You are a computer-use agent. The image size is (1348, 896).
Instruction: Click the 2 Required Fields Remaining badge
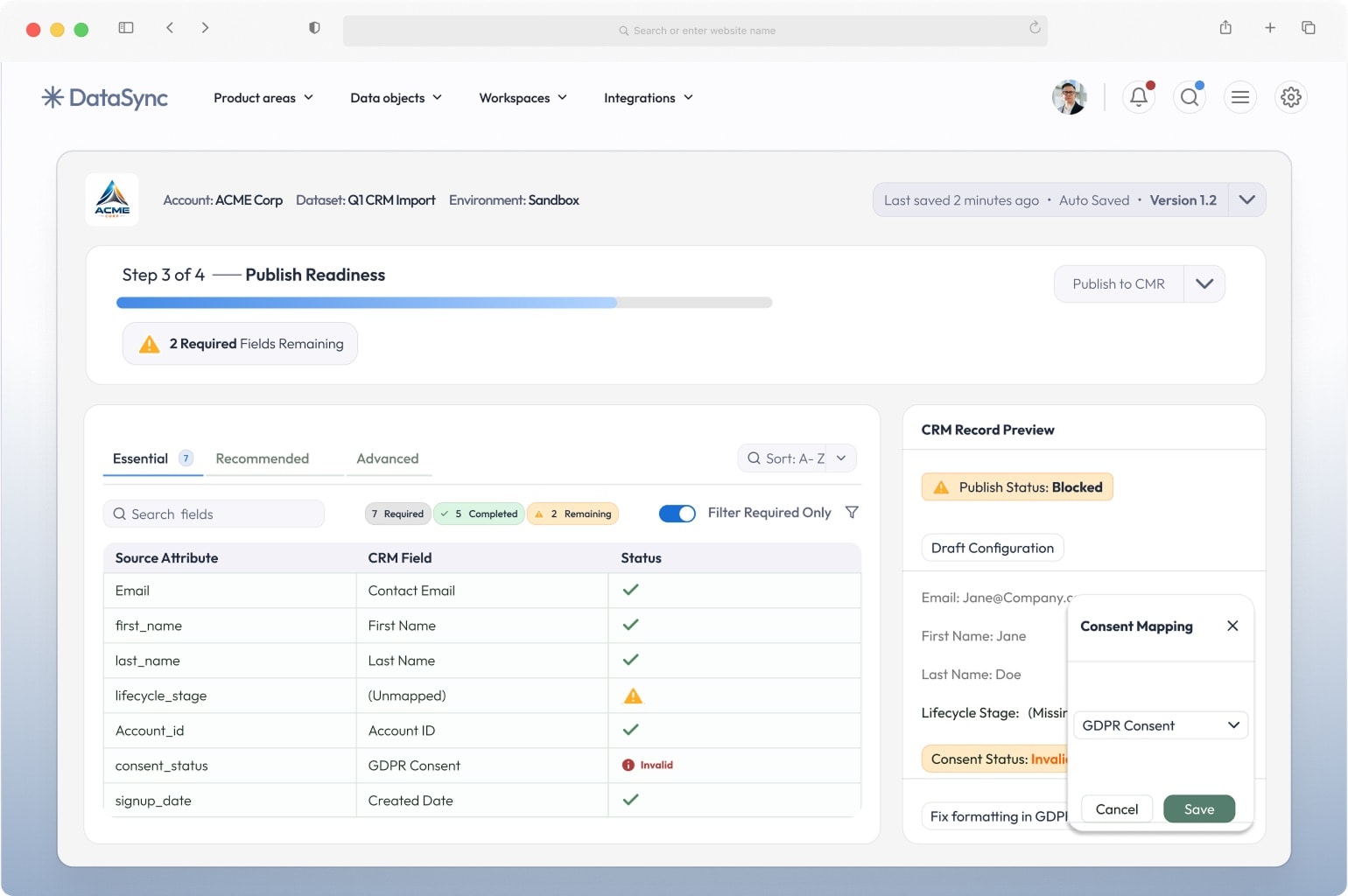(240, 344)
